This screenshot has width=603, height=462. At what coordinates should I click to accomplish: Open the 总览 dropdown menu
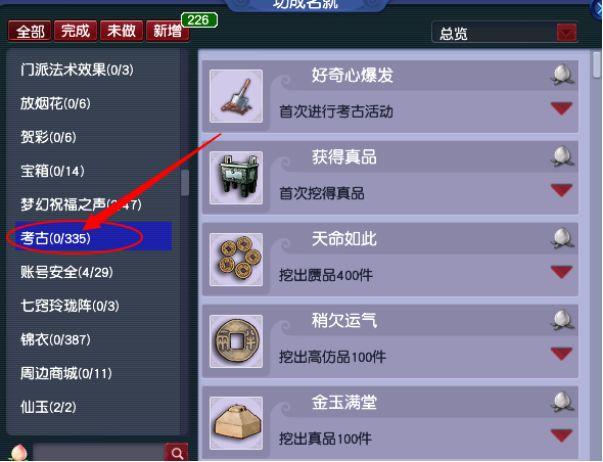click(566, 33)
